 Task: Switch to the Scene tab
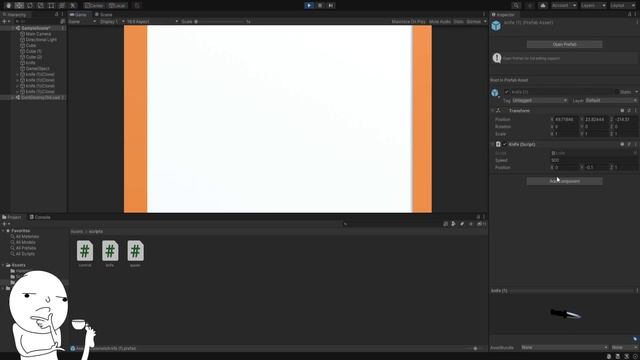pyautogui.click(x=103, y=15)
